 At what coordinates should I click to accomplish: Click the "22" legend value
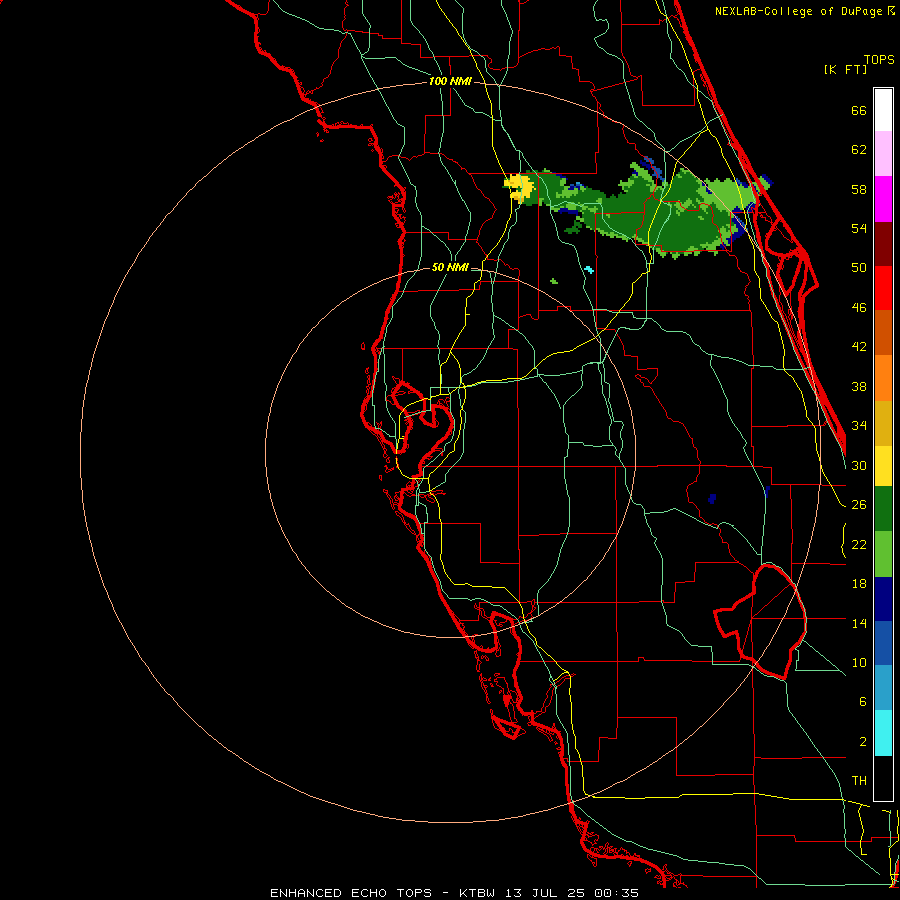coord(859,545)
